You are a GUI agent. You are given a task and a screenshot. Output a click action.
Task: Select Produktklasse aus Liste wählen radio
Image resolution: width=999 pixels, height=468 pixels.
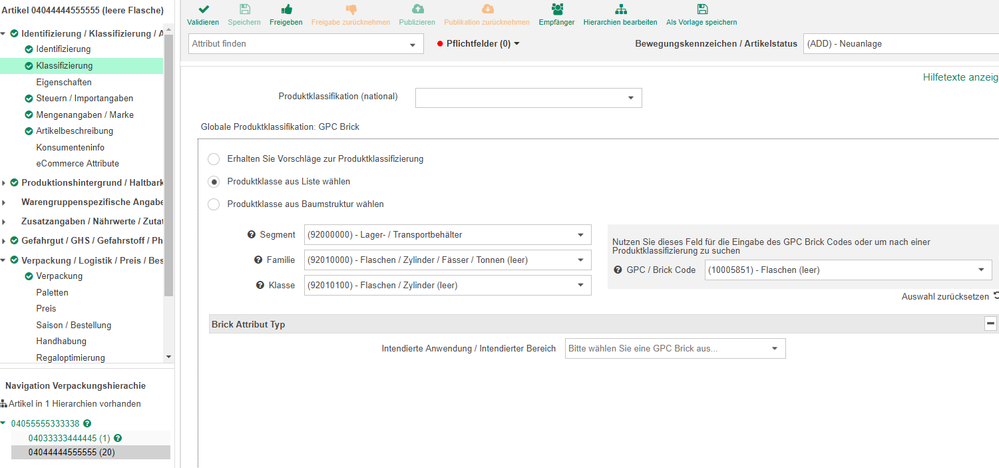click(x=214, y=181)
